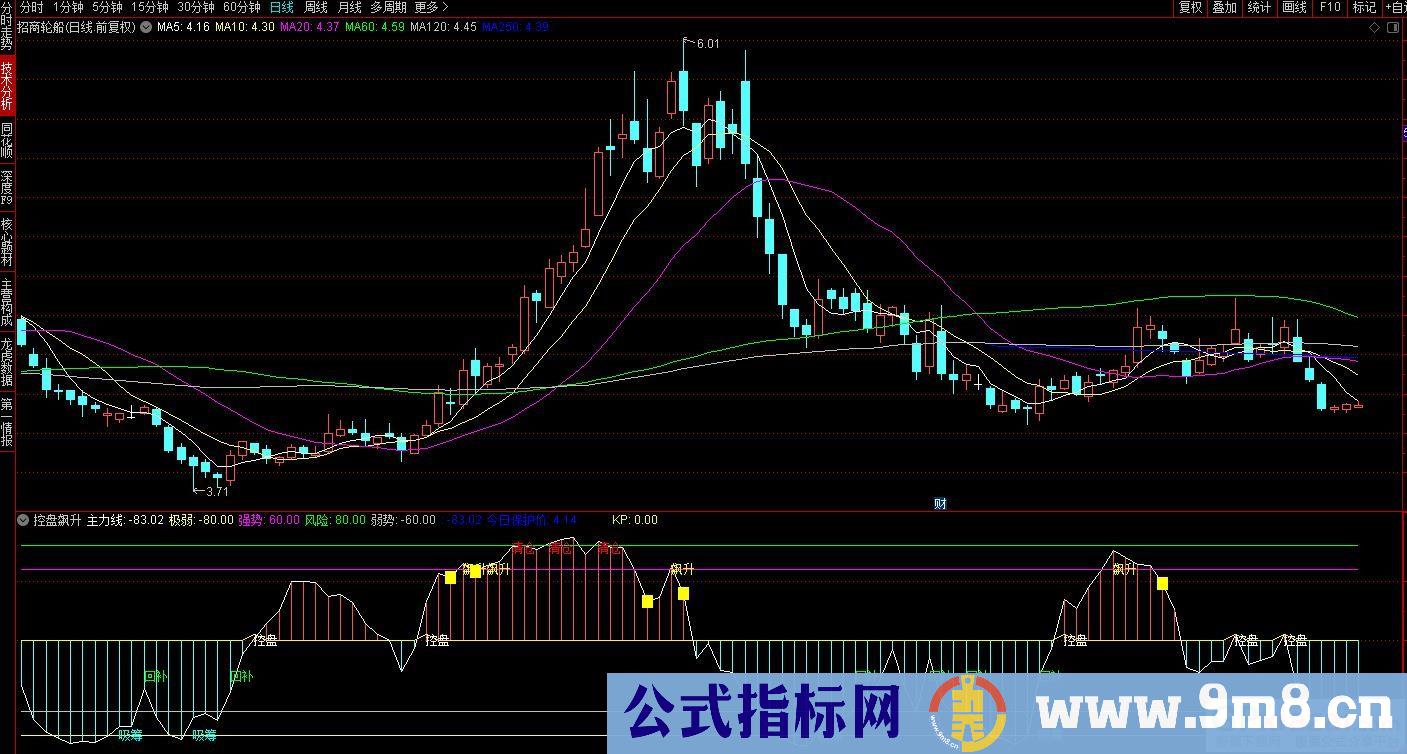The width and height of the screenshot is (1407, 754).
Task: Switch to the 1分钟 period
Action: click(68, 7)
